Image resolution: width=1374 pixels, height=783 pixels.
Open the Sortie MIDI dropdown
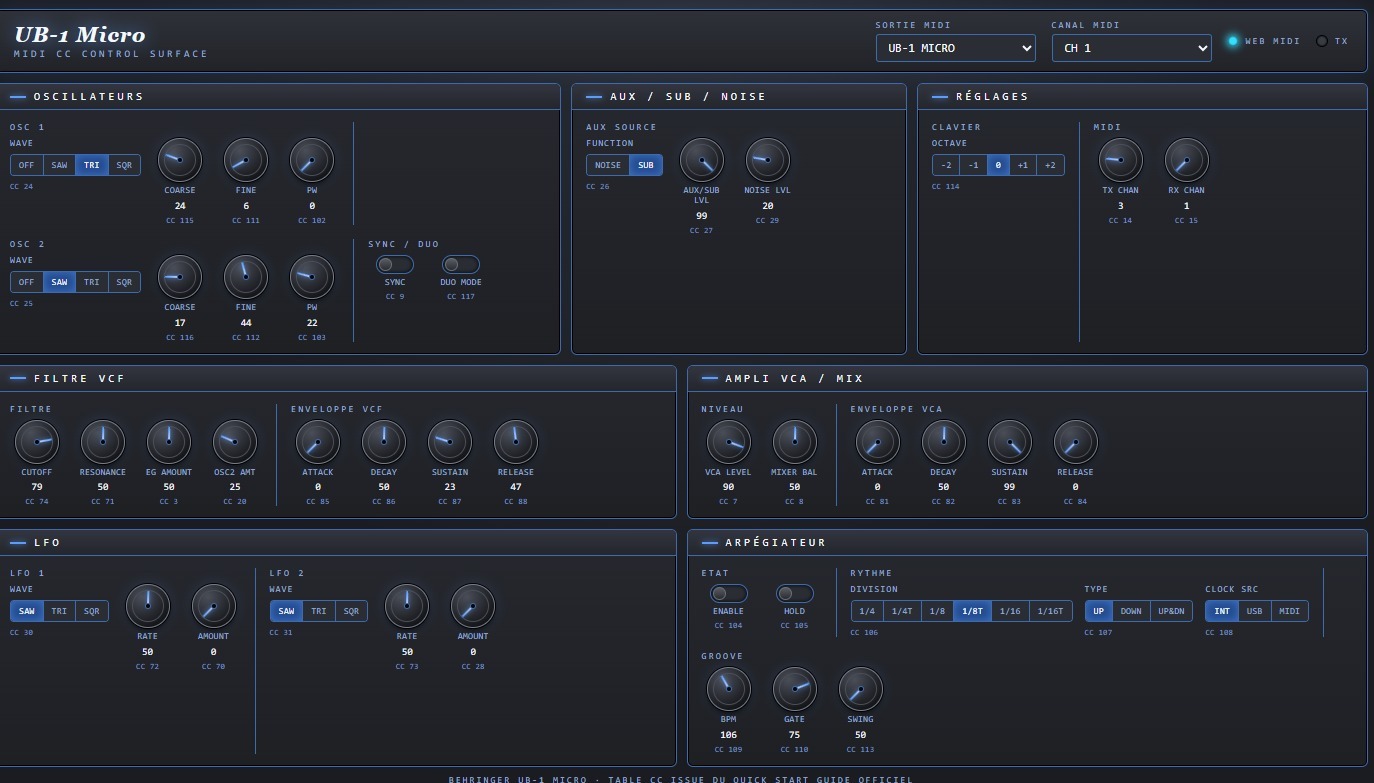[x=956, y=48]
